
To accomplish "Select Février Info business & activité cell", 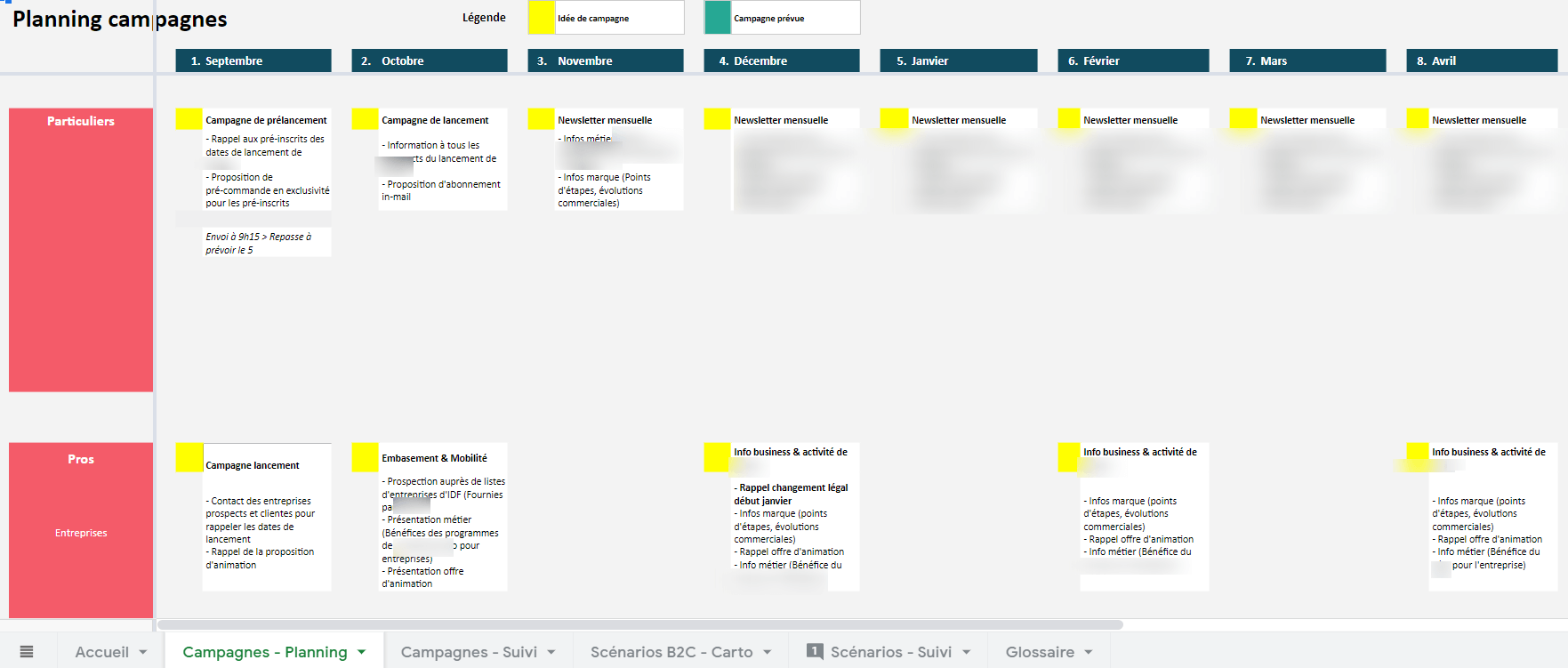I will click(x=1140, y=452).
